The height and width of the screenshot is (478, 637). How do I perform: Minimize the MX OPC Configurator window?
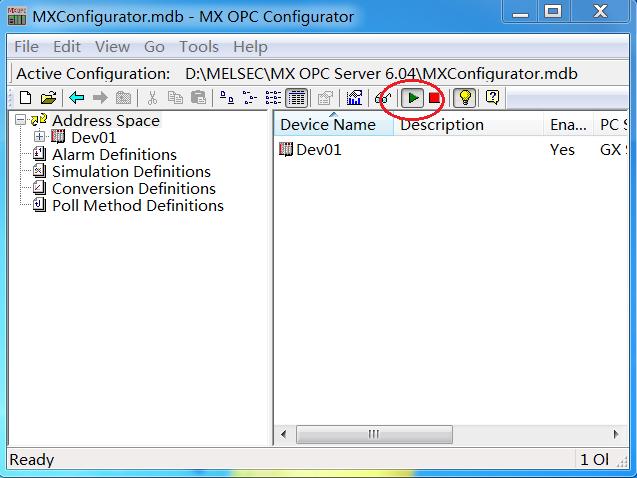click(x=520, y=11)
